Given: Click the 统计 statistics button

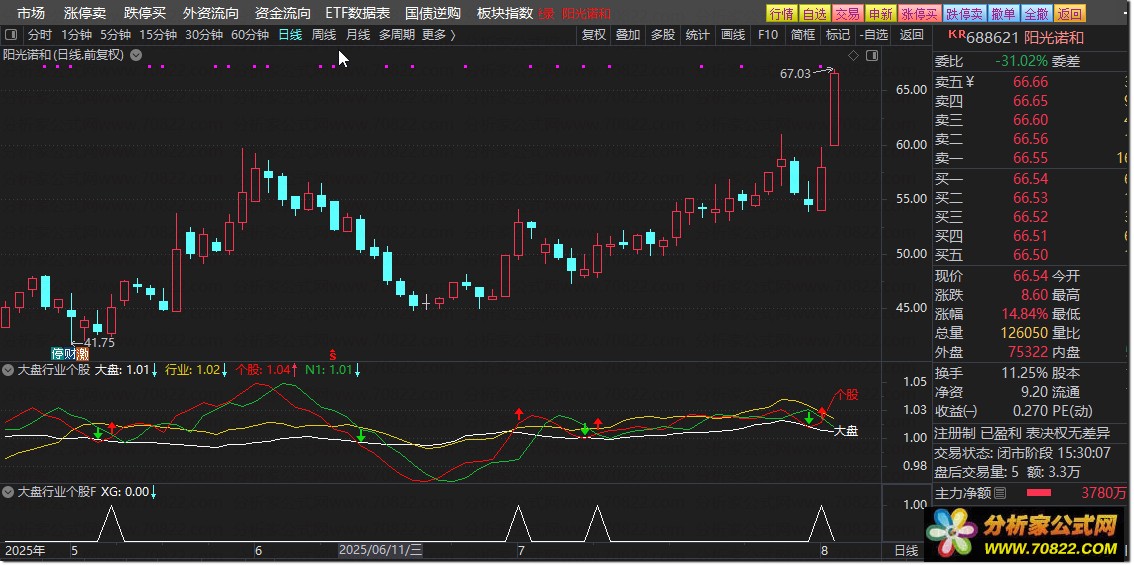Looking at the screenshot, I should tap(697, 35).
